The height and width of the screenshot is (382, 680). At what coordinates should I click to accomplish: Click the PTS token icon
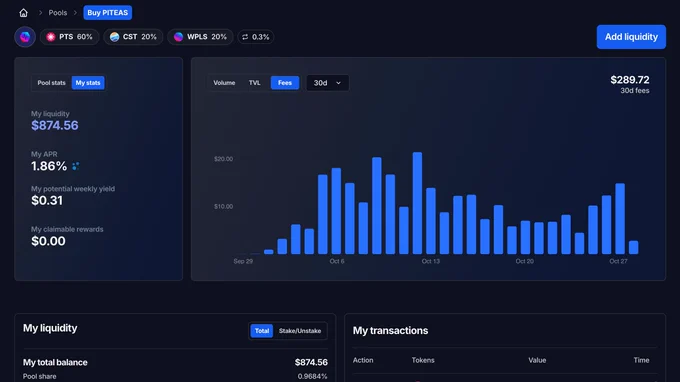pyautogui.click(x=51, y=37)
